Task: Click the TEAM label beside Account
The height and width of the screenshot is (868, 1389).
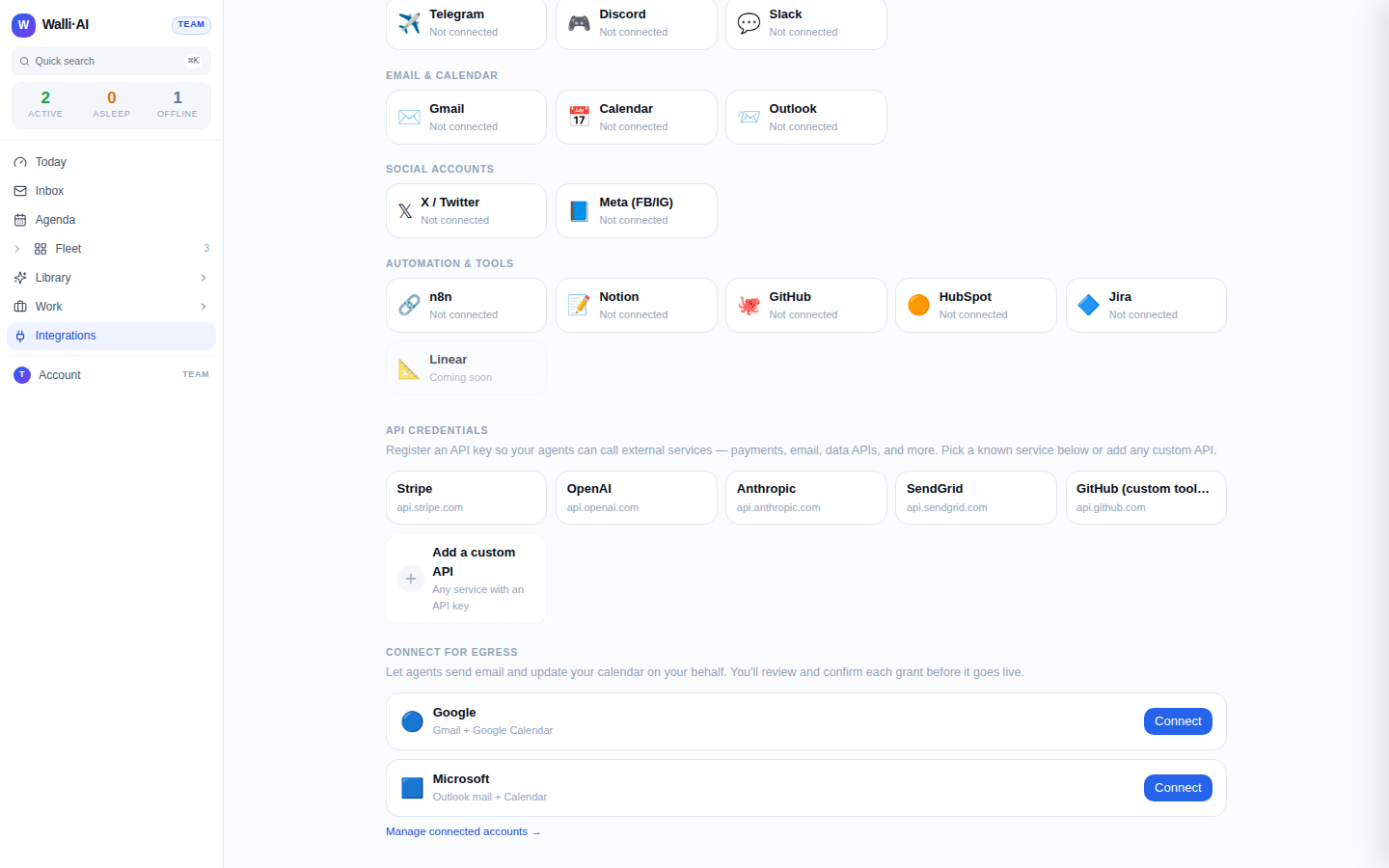Action: click(196, 374)
